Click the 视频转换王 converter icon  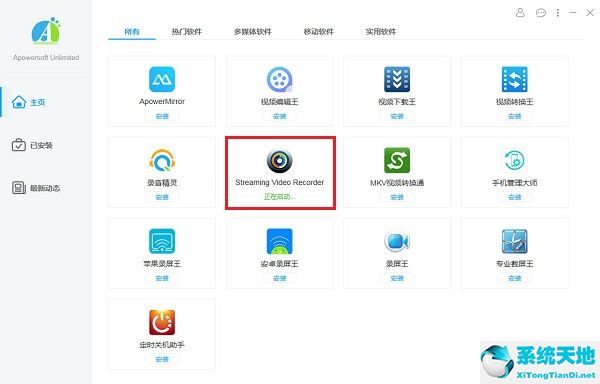pos(514,79)
